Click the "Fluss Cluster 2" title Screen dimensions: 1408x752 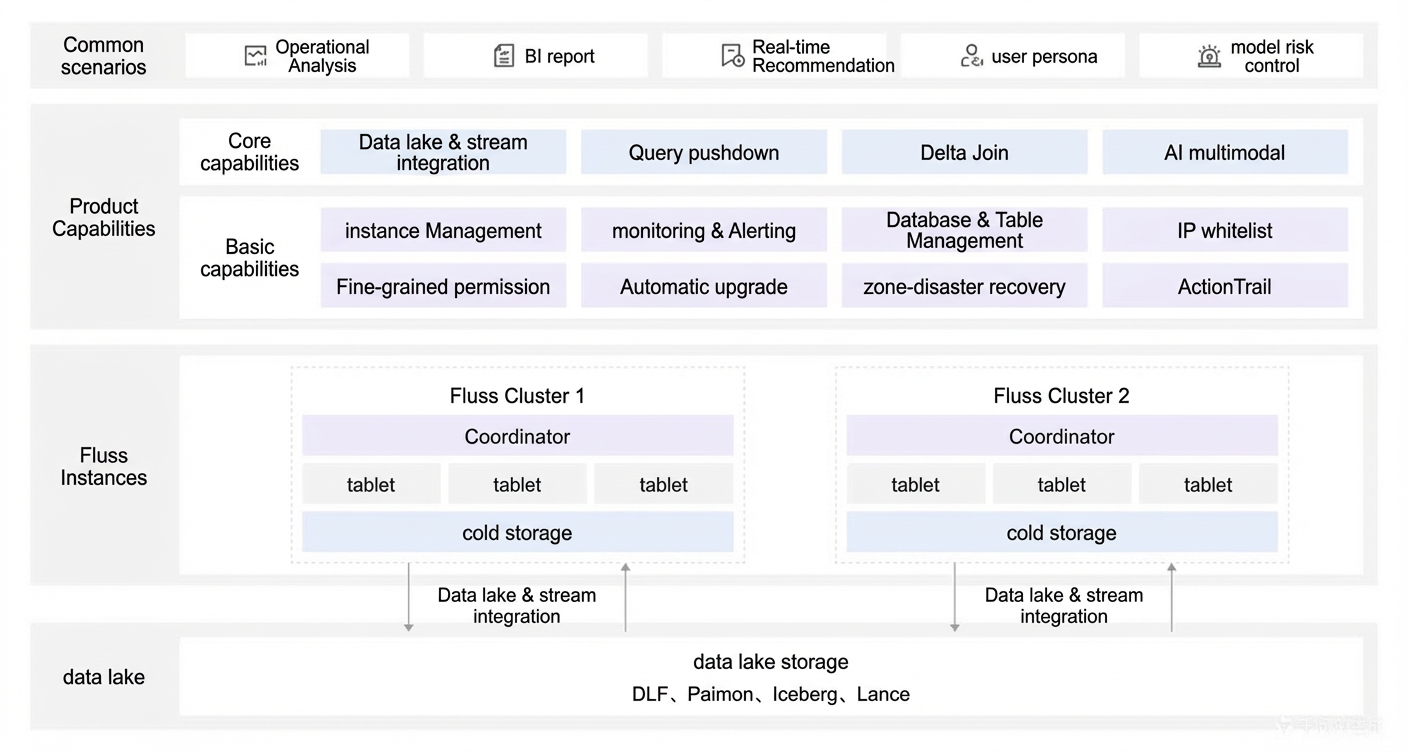point(1061,395)
